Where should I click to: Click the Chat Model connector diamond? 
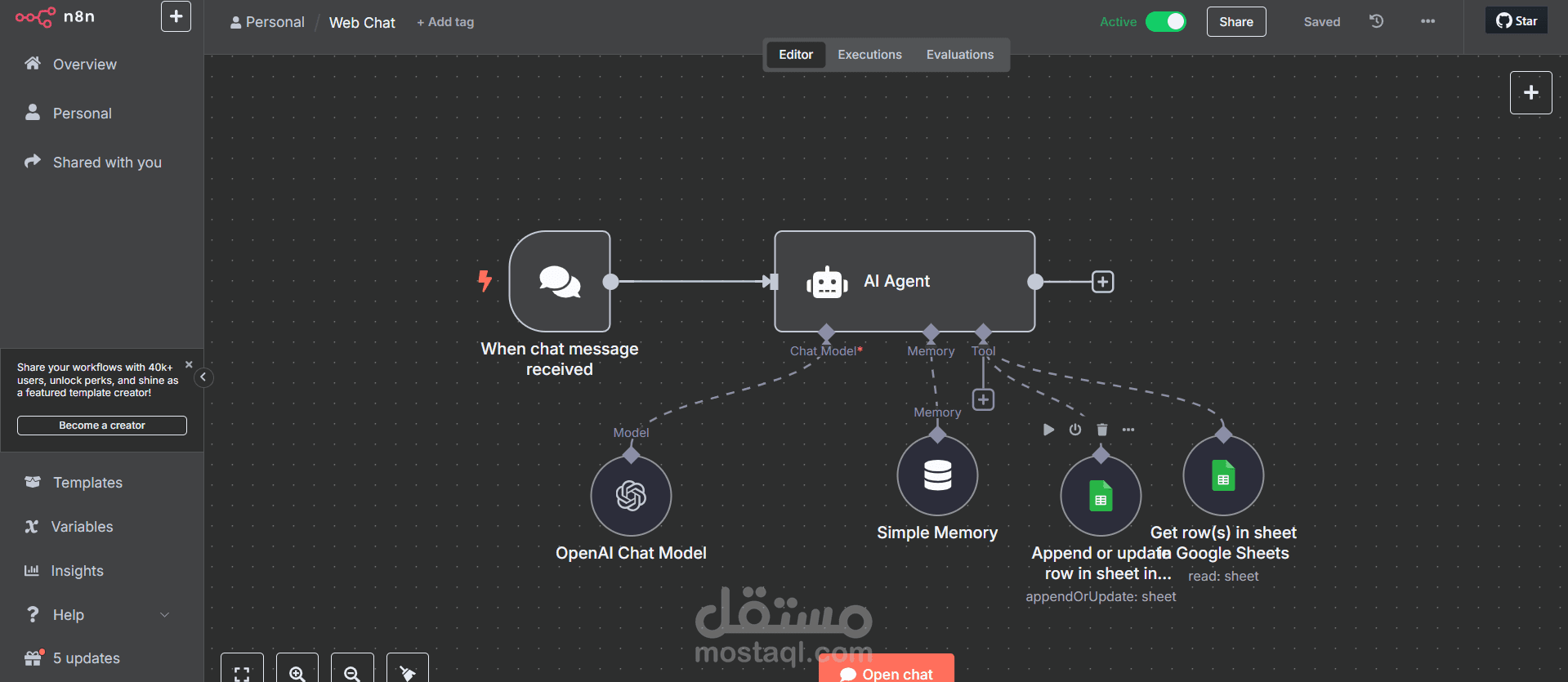click(826, 332)
